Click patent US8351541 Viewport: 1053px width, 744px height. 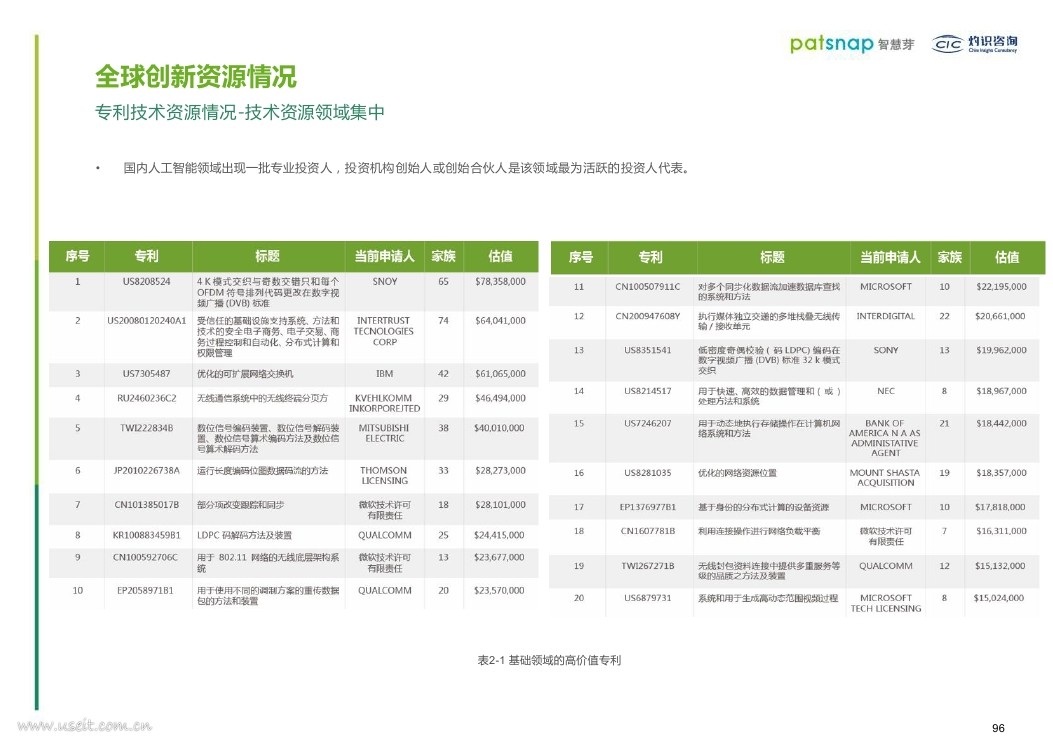coord(647,350)
